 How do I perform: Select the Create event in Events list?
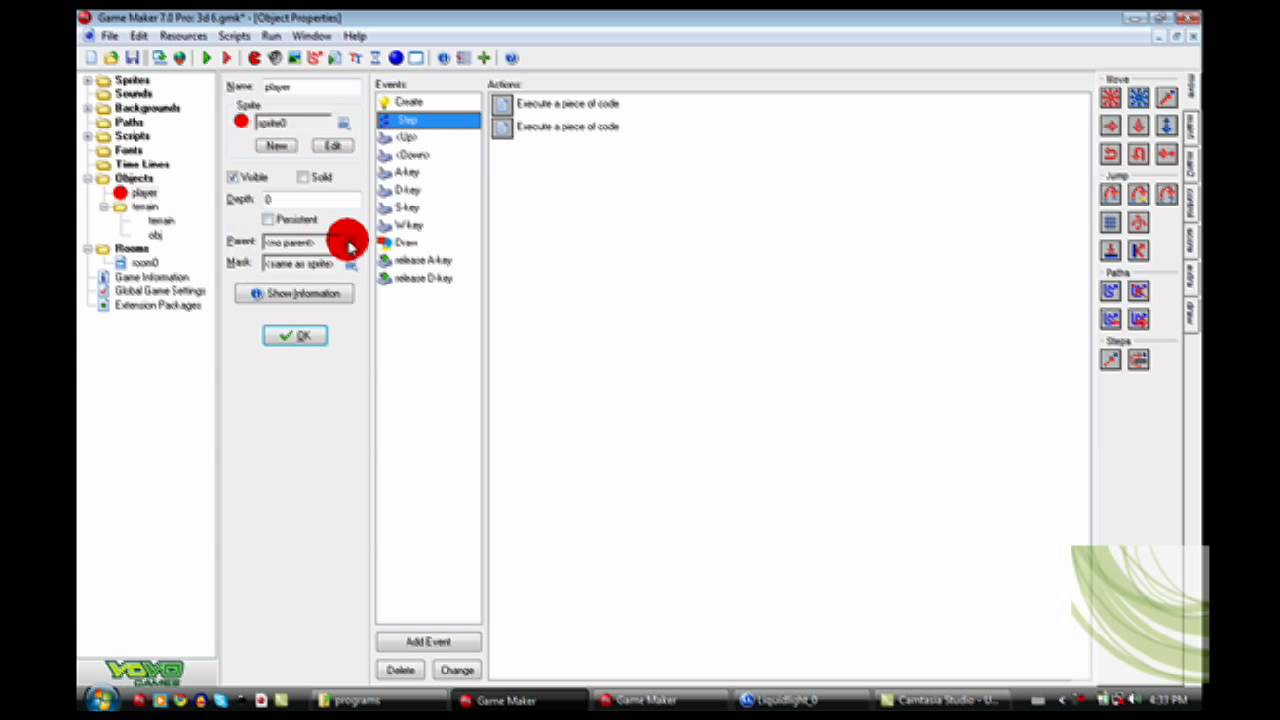click(428, 102)
